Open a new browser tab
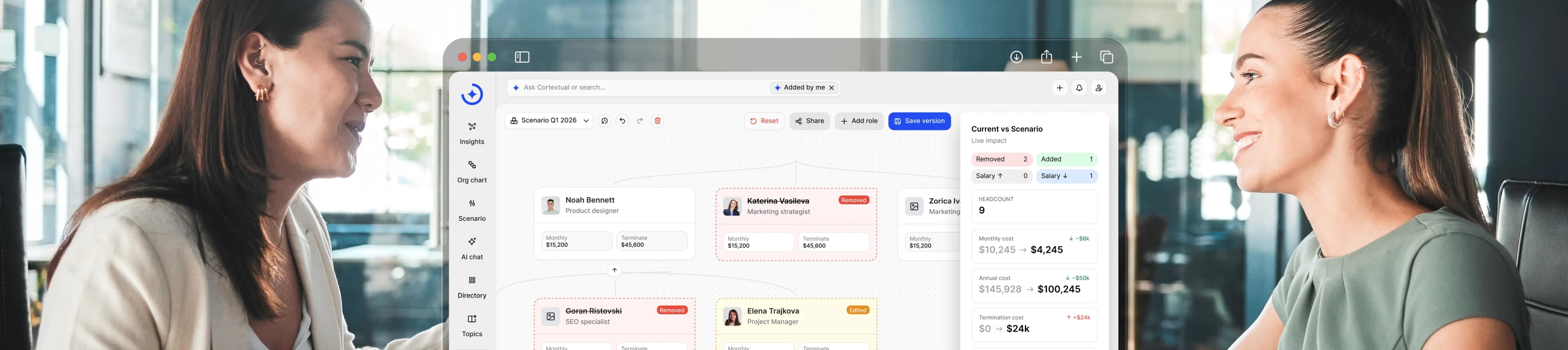The width and height of the screenshot is (1568, 350). pos(1076,57)
